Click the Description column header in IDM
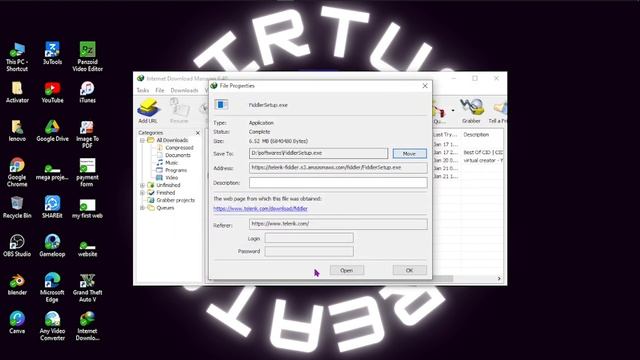 [482, 134]
